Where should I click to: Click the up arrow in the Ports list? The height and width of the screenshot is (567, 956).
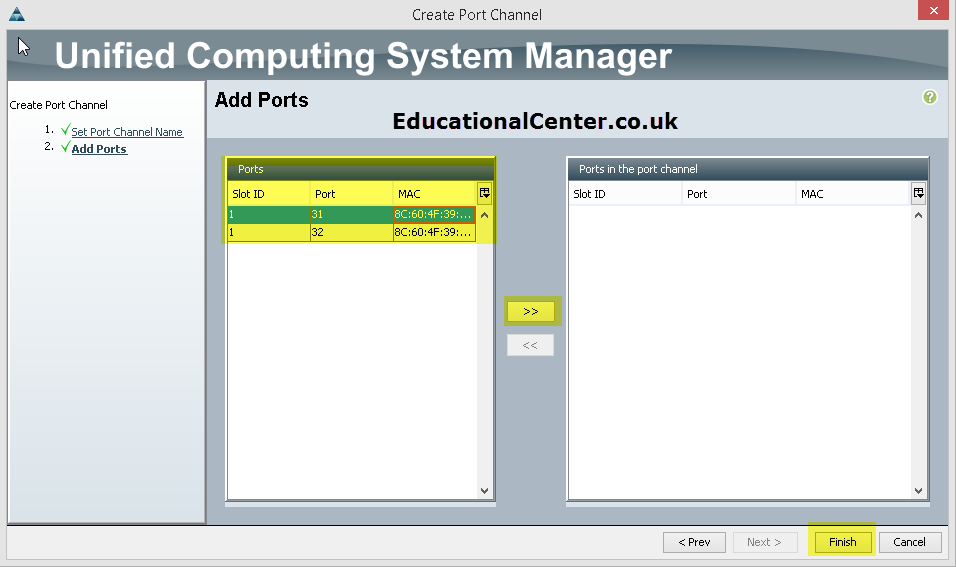point(485,215)
